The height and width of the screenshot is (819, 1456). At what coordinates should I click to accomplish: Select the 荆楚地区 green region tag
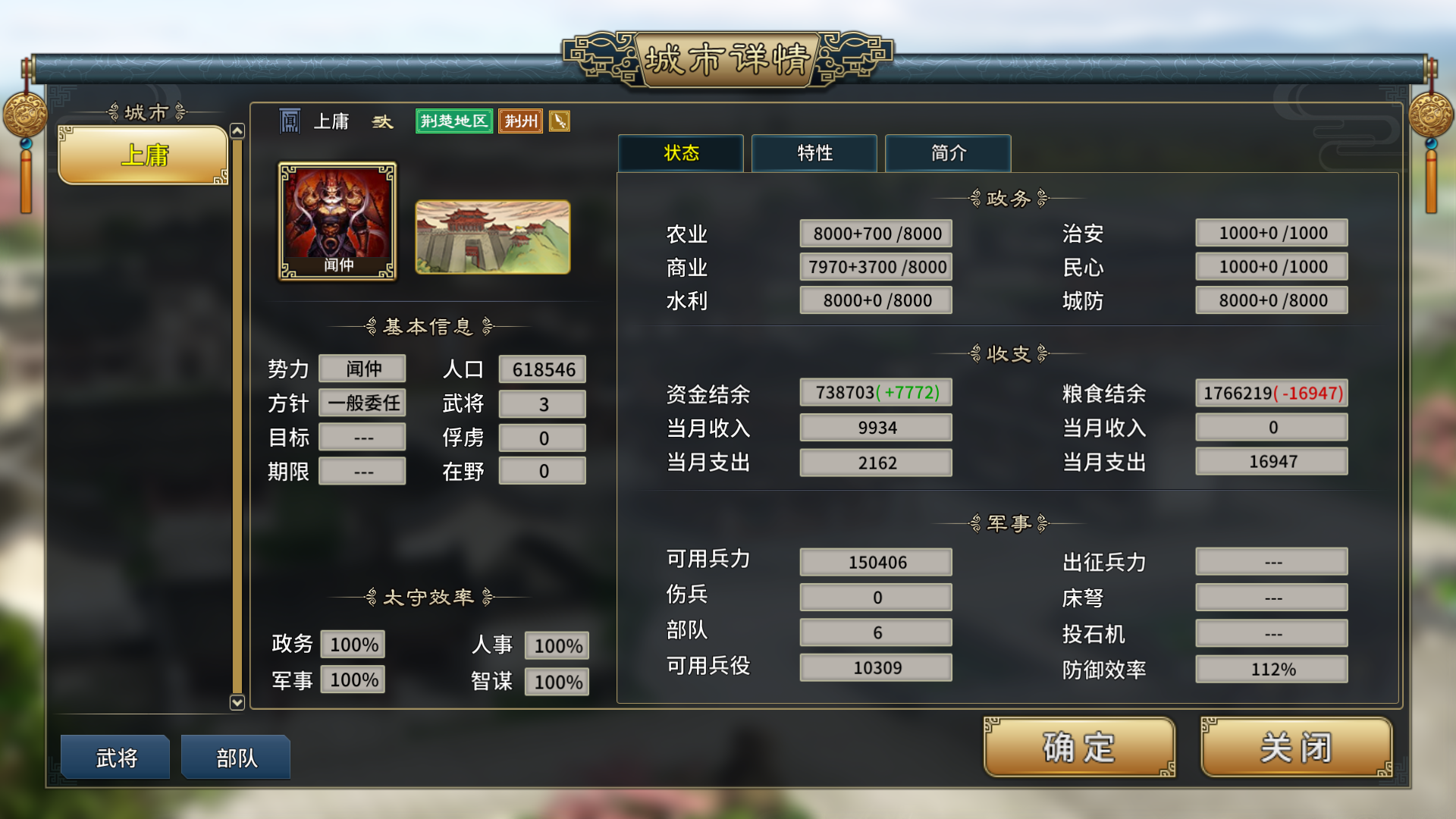tap(454, 121)
